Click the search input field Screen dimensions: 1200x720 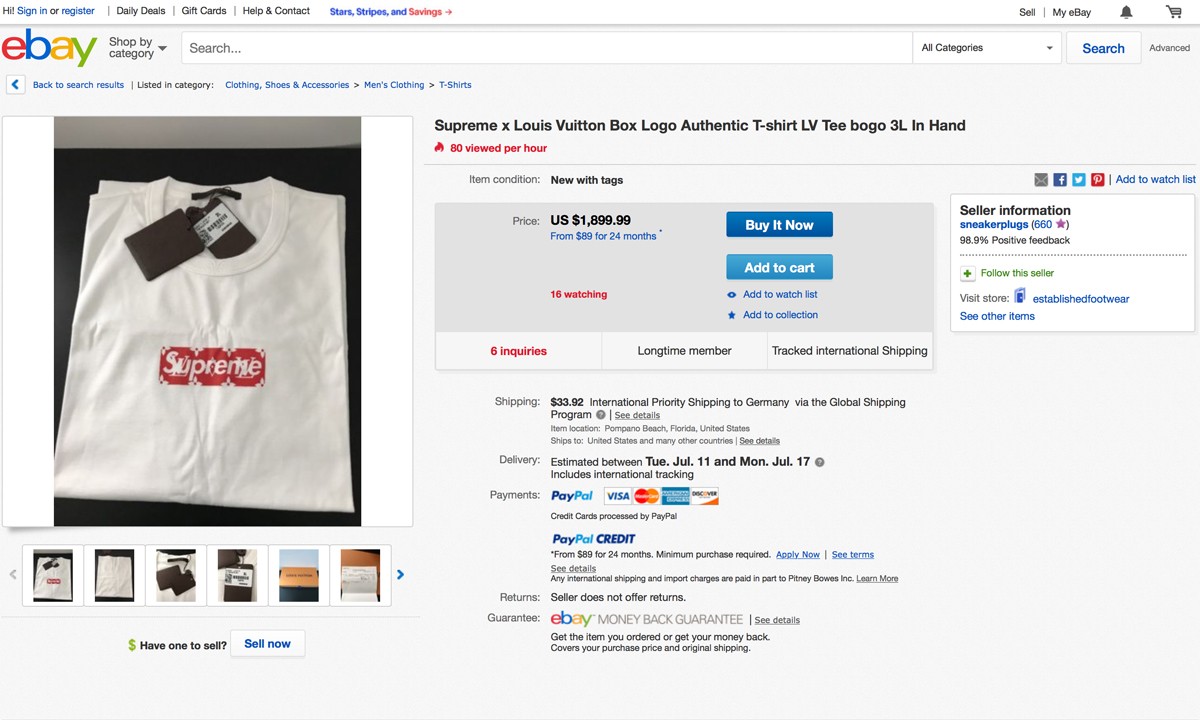pyautogui.click(x=546, y=48)
